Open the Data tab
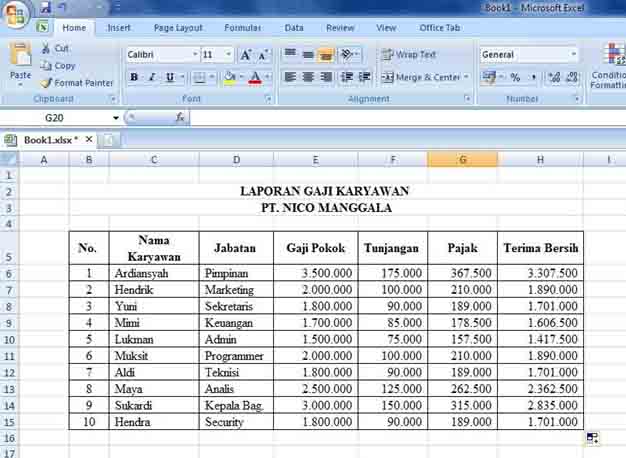This screenshot has height=458, width=626. coord(294,28)
